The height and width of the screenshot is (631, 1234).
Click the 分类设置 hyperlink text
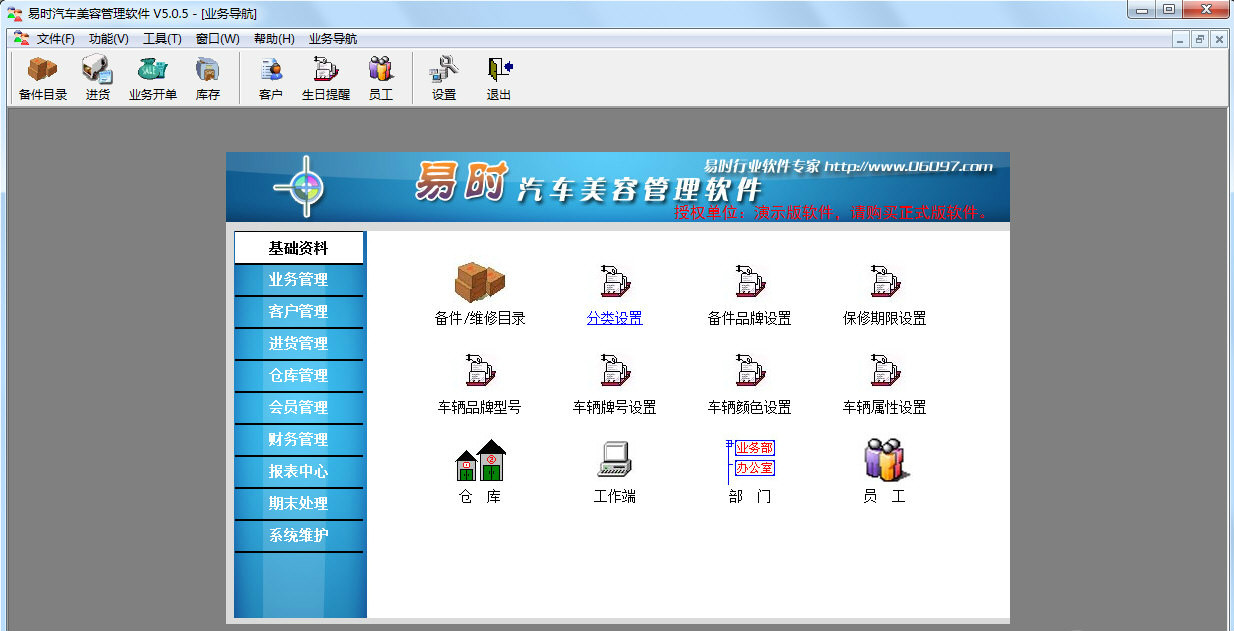pyautogui.click(x=615, y=319)
